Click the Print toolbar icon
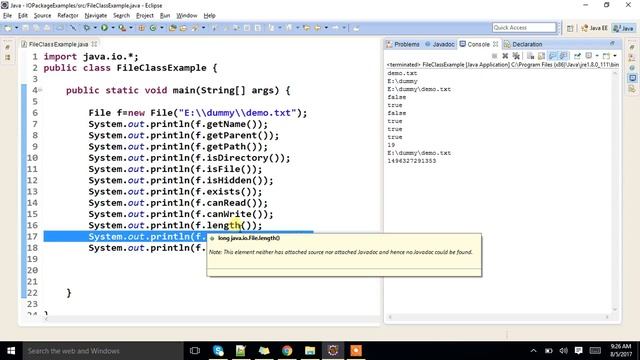Screen dimensions: 640x360 pyautogui.click(x=47, y=28)
